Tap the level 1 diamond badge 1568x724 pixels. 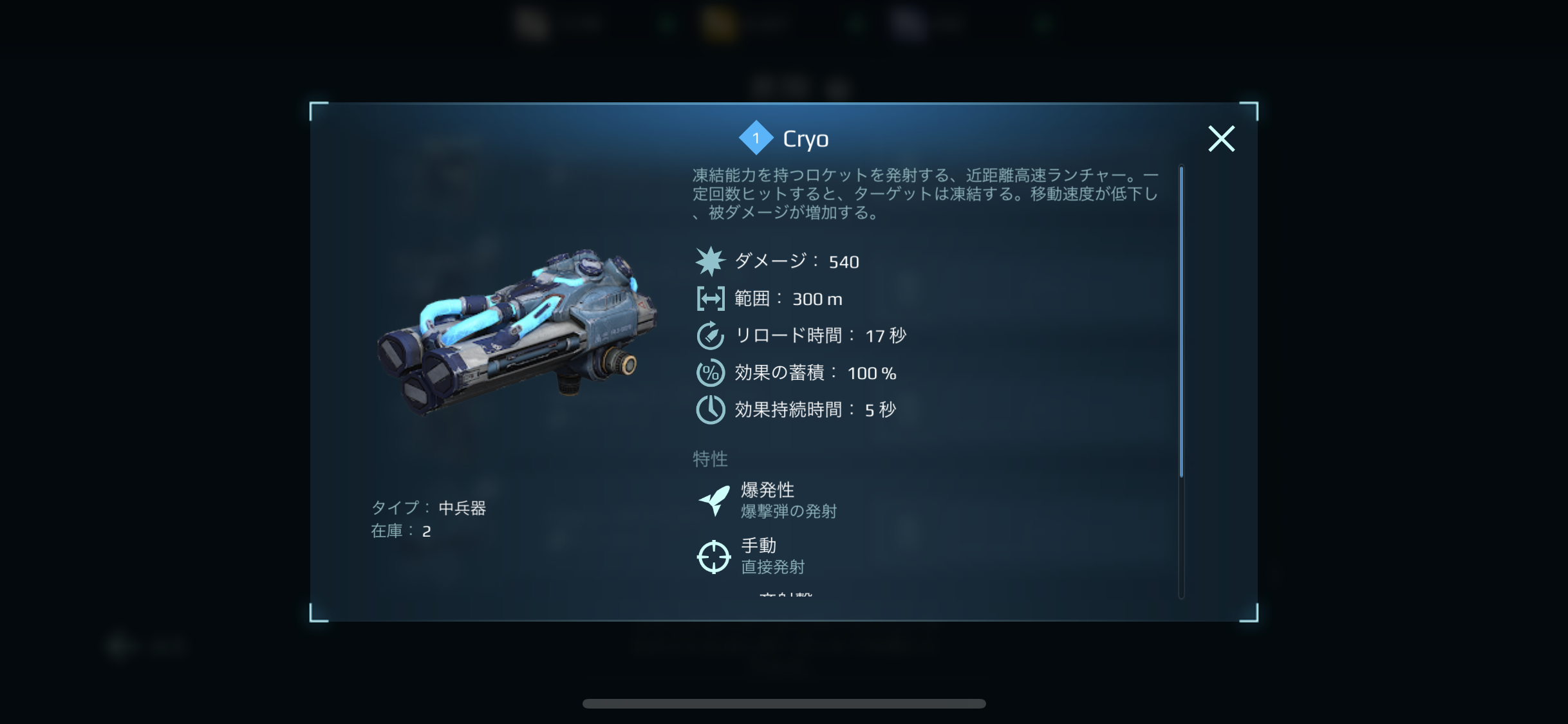[x=756, y=138]
